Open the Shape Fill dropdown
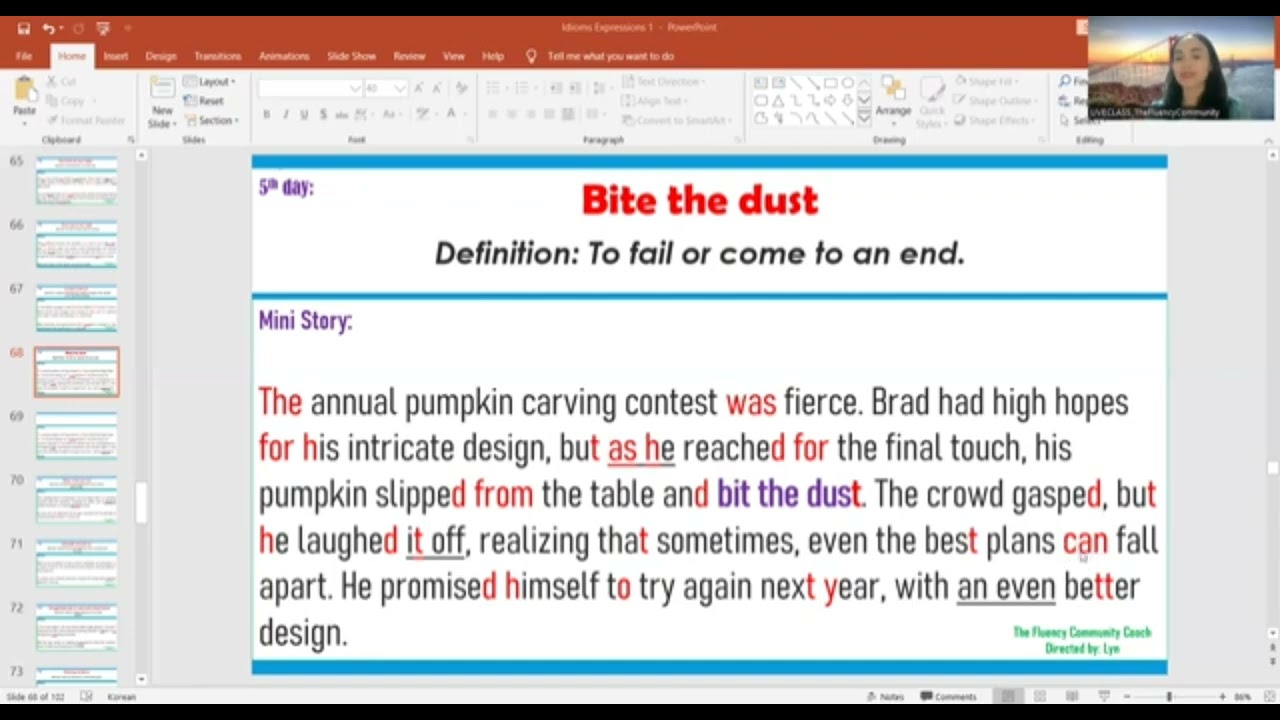The image size is (1280, 720). click(987, 82)
